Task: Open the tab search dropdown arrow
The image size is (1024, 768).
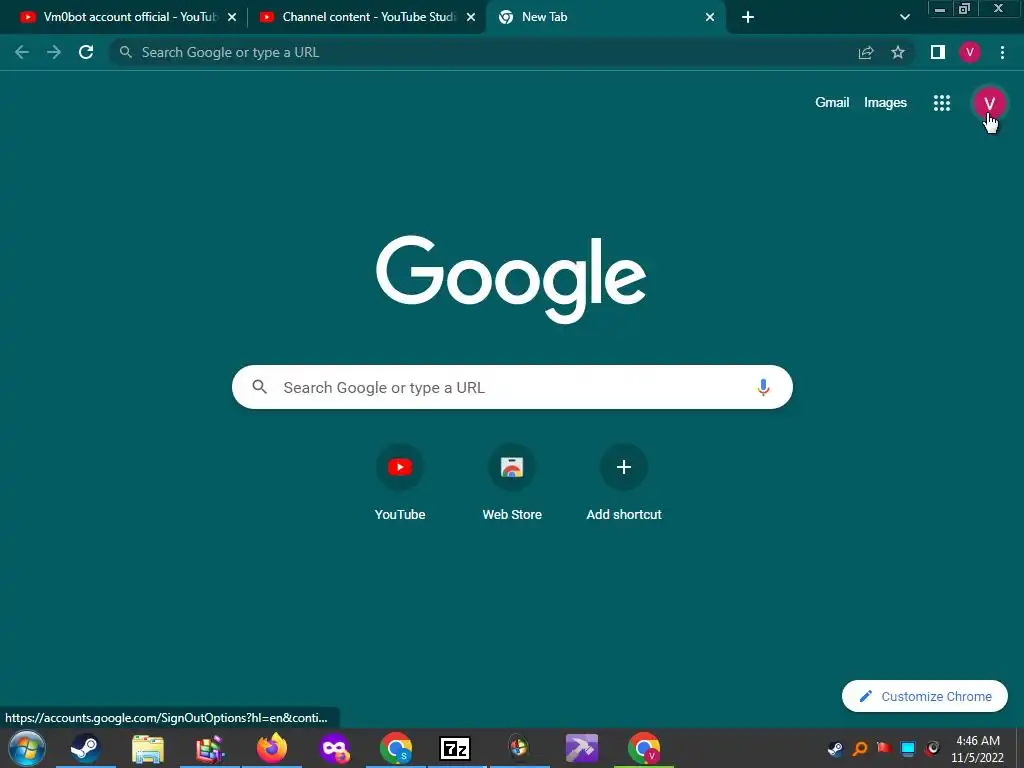Action: [x=904, y=18]
